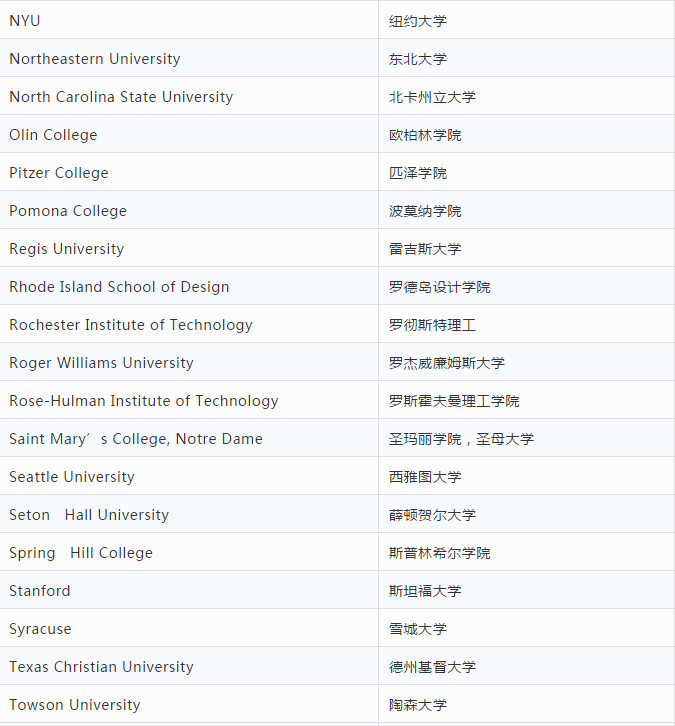Select the Texas Christian University cell

pos(101,667)
